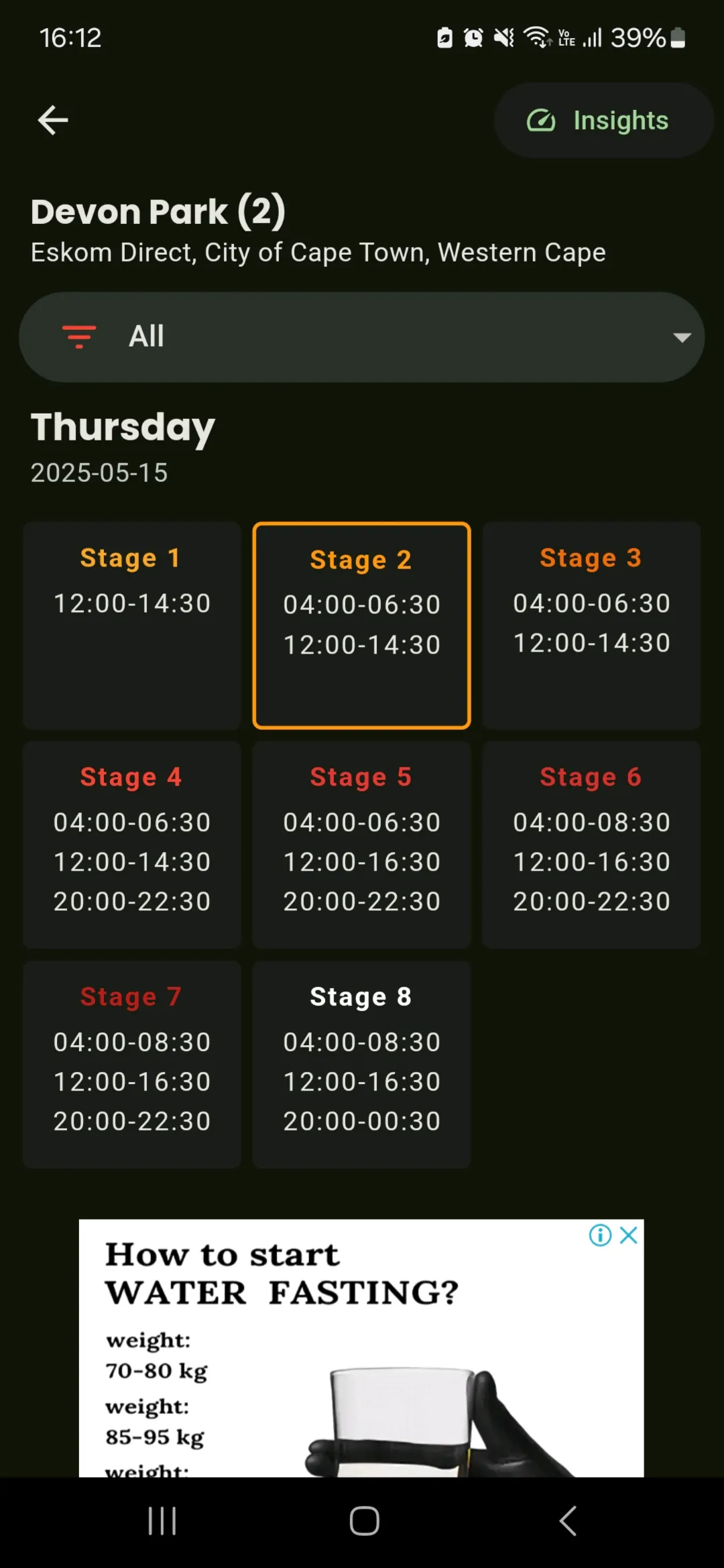Tap the back arrow icon
Screen dimensions: 724x1568
(x=53, y=121)
